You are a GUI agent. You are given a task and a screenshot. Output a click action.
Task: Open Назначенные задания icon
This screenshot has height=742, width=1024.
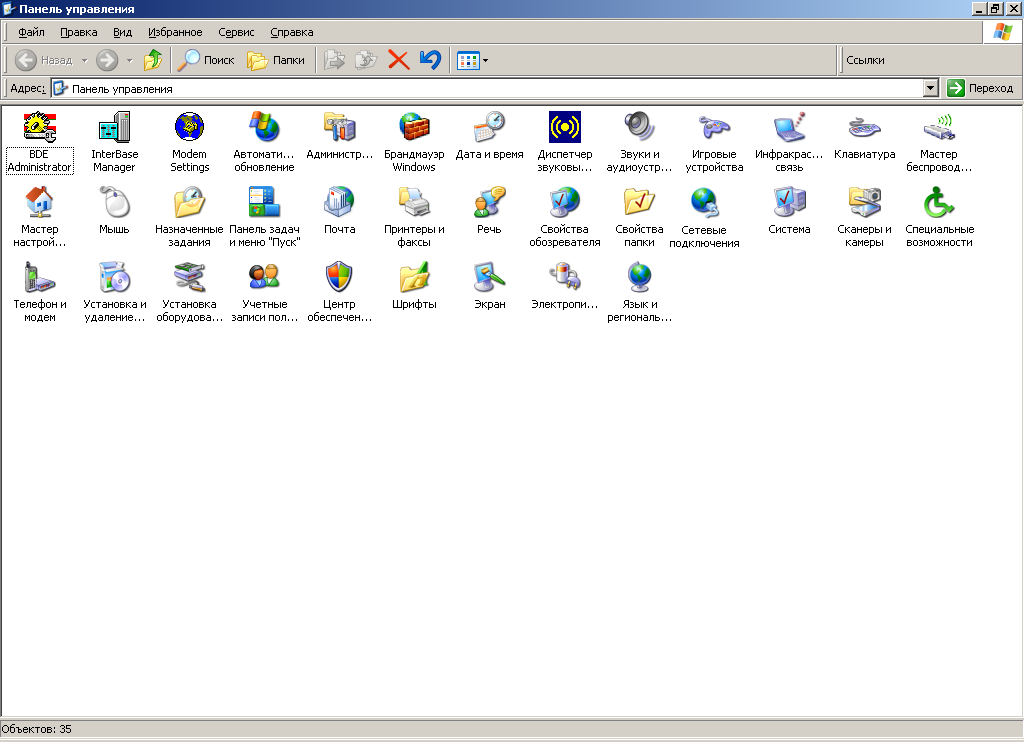point(189,202)
